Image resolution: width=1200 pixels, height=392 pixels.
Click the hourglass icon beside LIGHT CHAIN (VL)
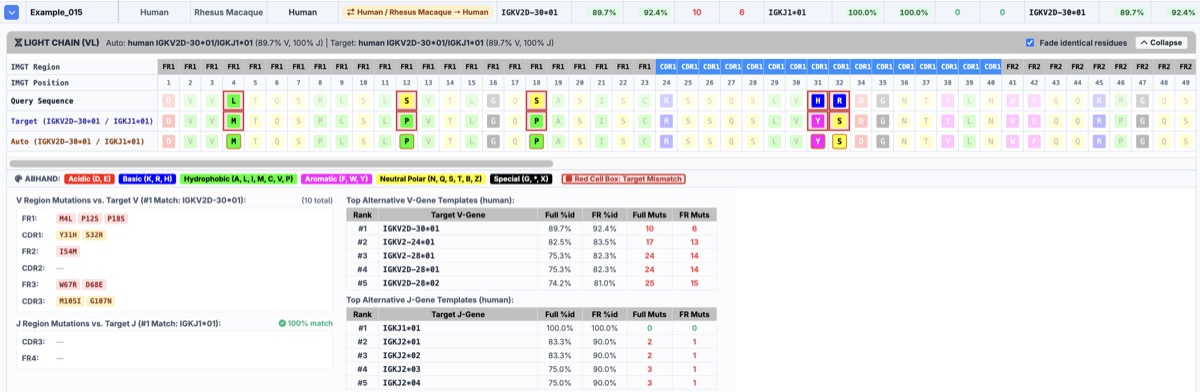point(18,43)
